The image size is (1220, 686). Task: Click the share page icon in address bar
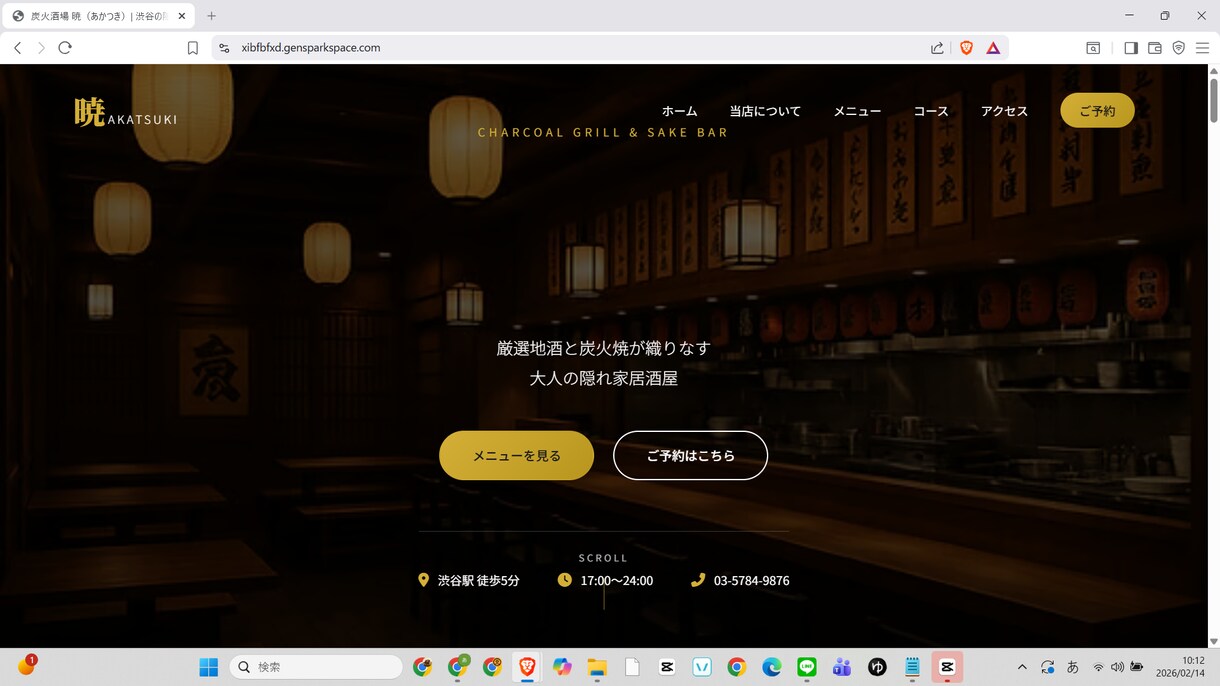click(x=937, y=48)
